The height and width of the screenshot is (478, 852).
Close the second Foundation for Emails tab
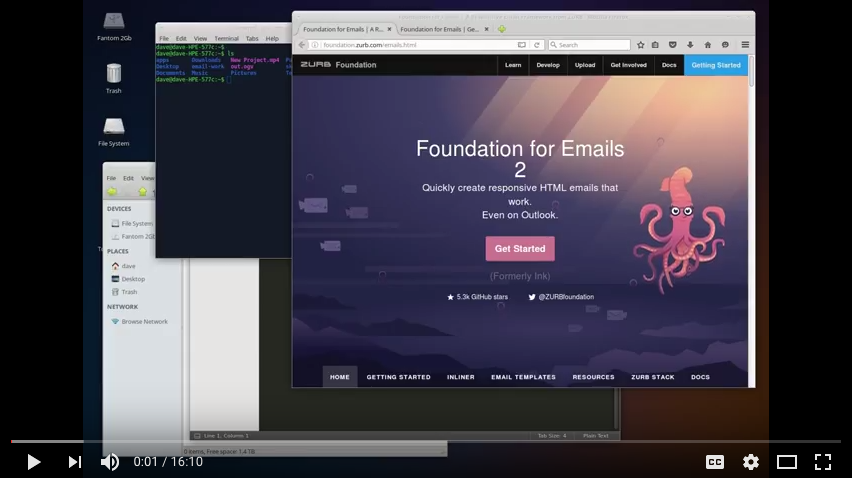tap(486, 29)
